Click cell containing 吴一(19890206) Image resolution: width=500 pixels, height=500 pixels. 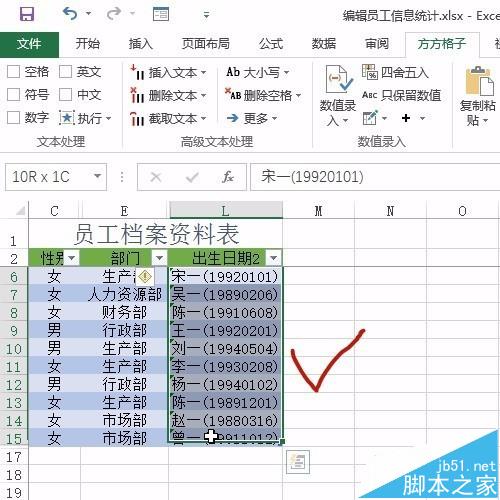coord(225,295)
